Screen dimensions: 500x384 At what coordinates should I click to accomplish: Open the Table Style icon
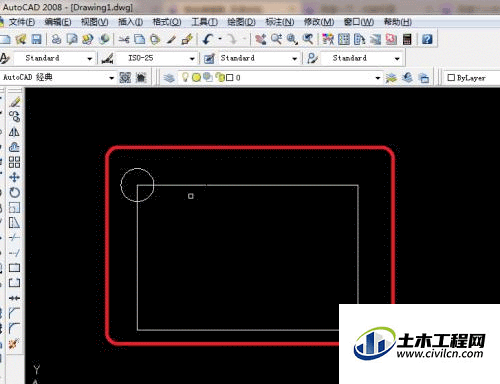coord(209,58)
